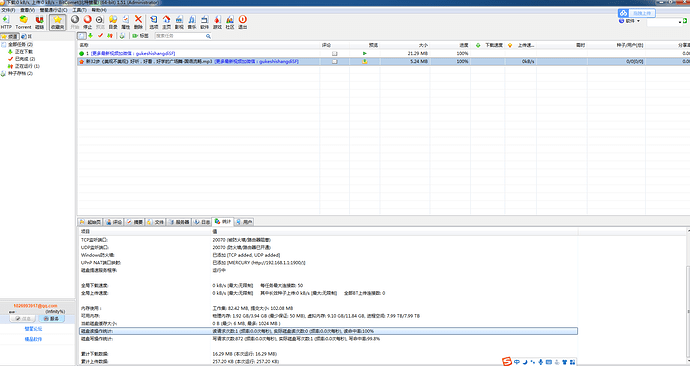Click the comment box of the mp3 task
Screen dimensions: 690x366
[x=334, y=62]
